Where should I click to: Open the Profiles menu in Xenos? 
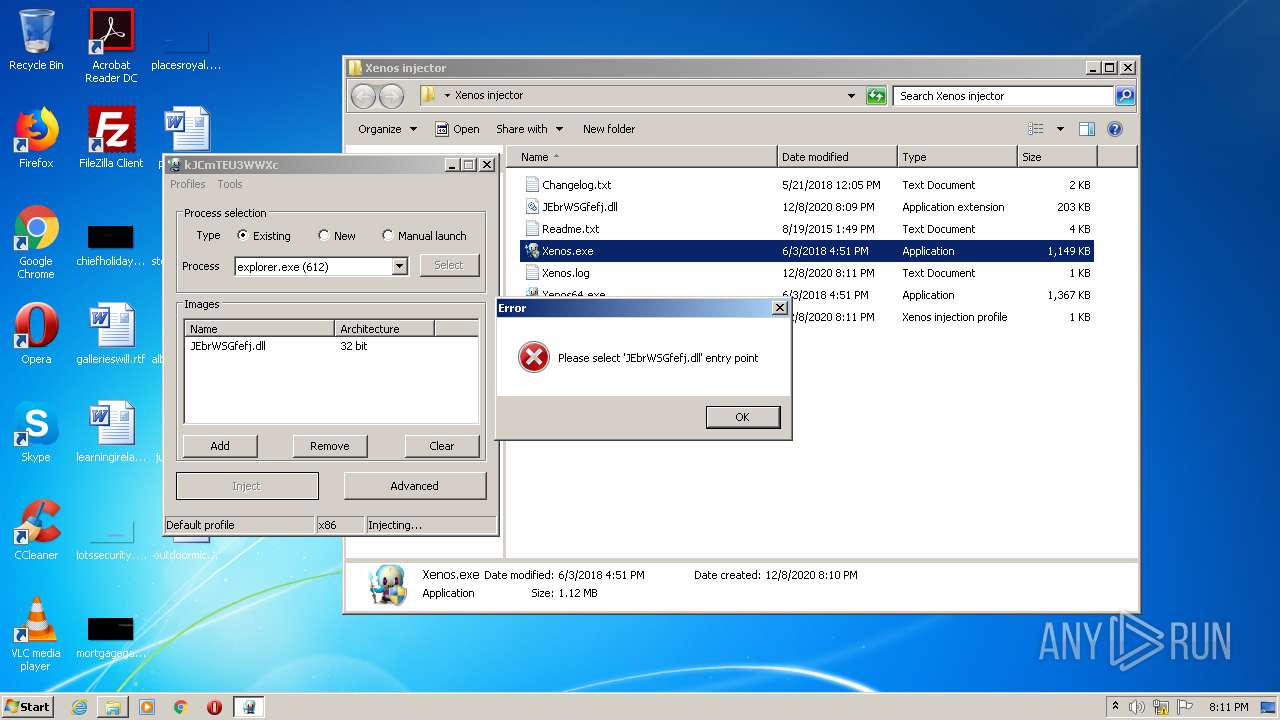coord(188,184)
